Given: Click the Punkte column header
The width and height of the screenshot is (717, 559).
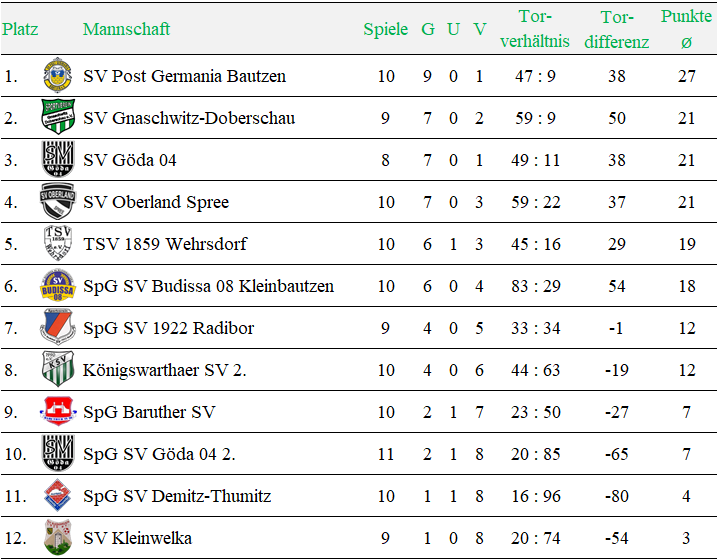Looking at the screenshot, I should point(686,29).
